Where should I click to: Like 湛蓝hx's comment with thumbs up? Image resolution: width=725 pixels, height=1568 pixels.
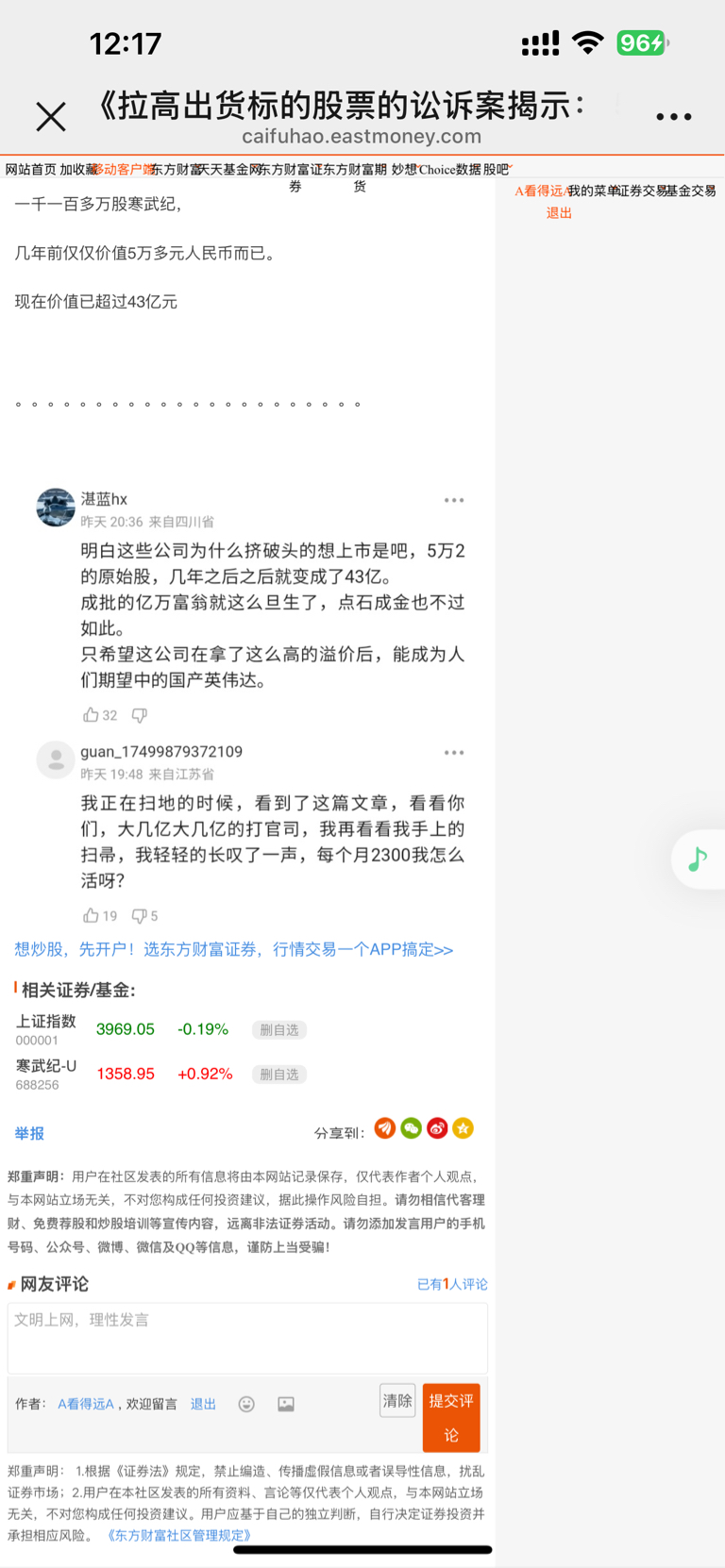click(x=92, y=715)
